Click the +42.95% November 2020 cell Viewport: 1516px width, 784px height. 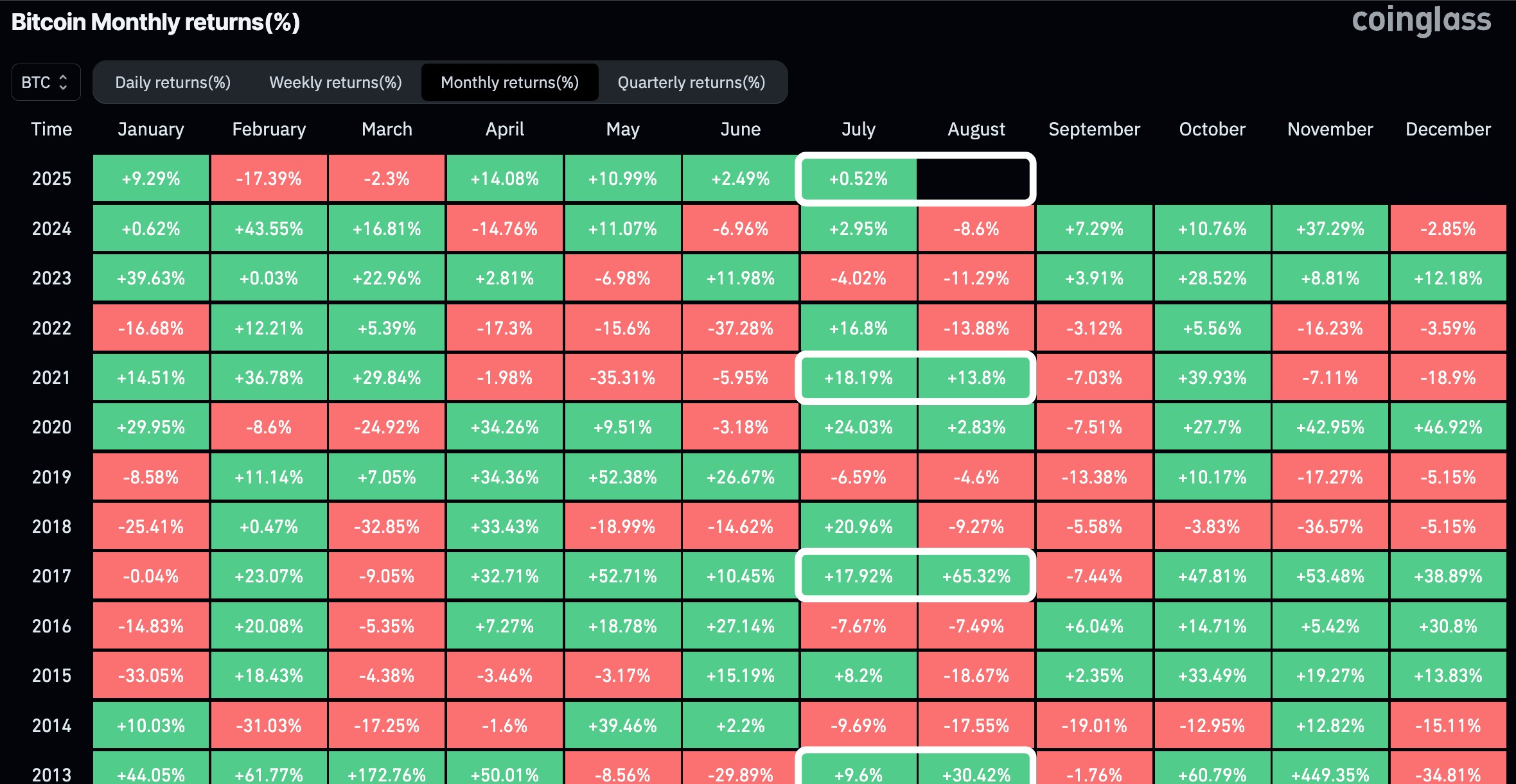[x=1330, y=426]
